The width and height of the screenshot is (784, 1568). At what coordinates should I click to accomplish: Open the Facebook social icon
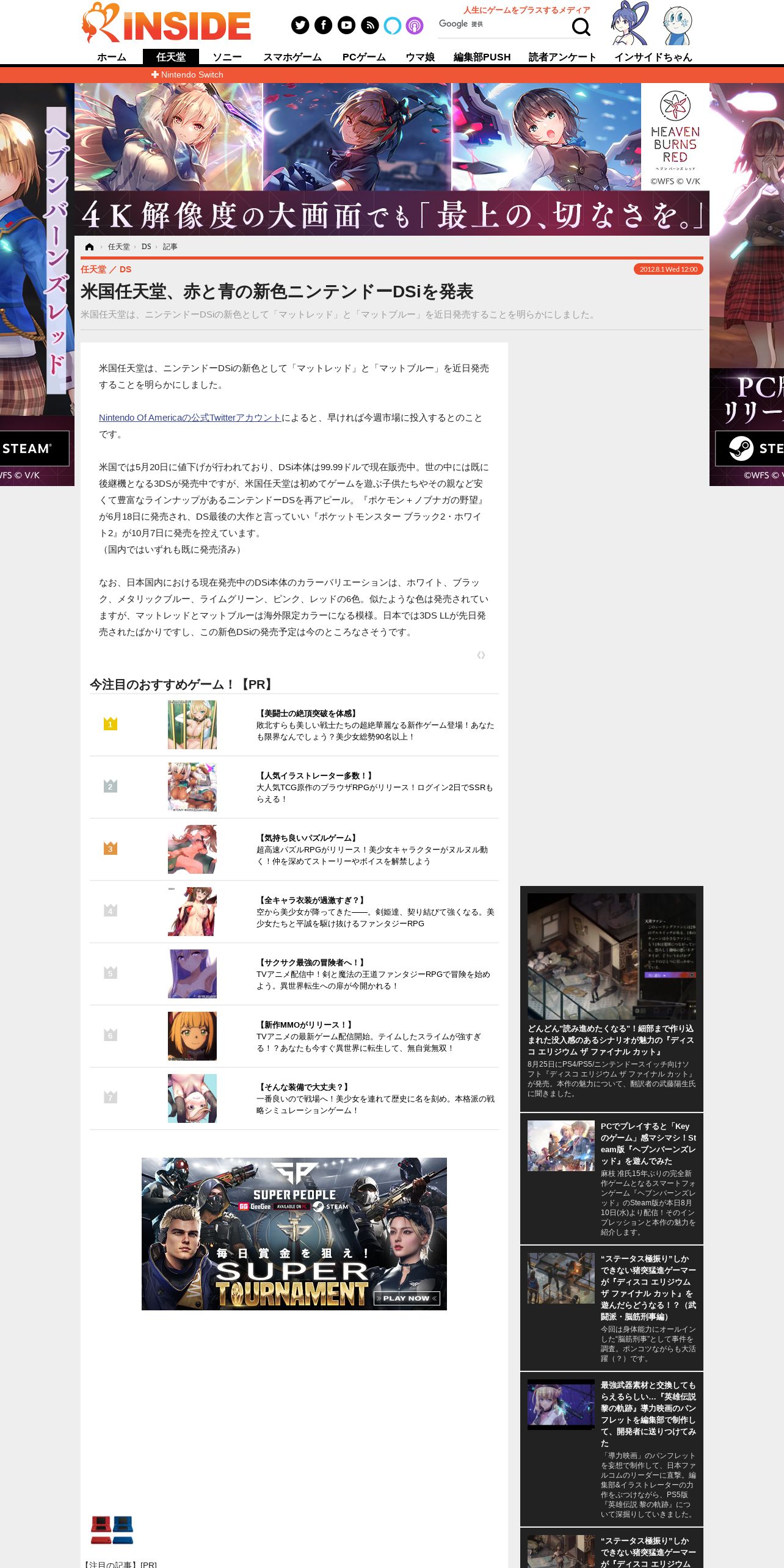(323, 25)
